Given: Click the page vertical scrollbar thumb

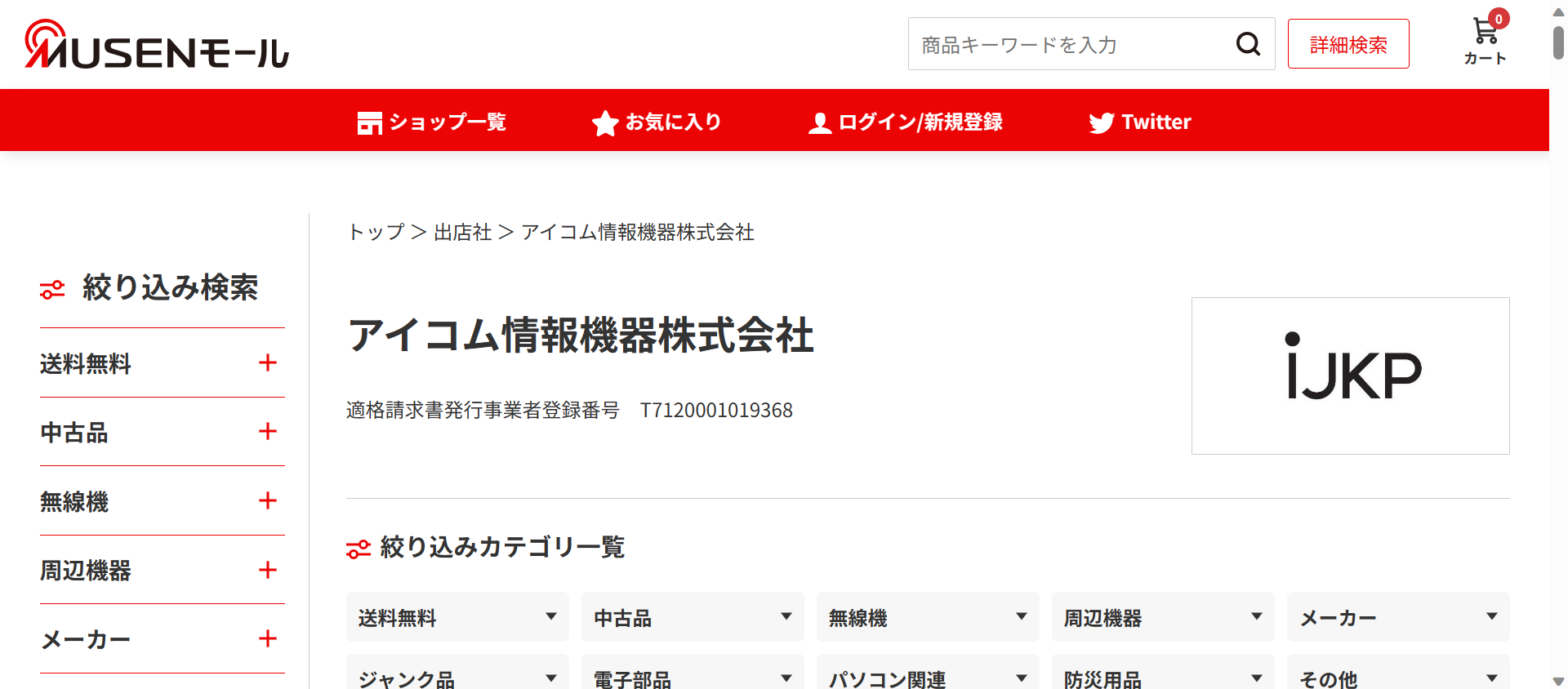Looking at the screenshot, I should click(x=1558, y=42).
